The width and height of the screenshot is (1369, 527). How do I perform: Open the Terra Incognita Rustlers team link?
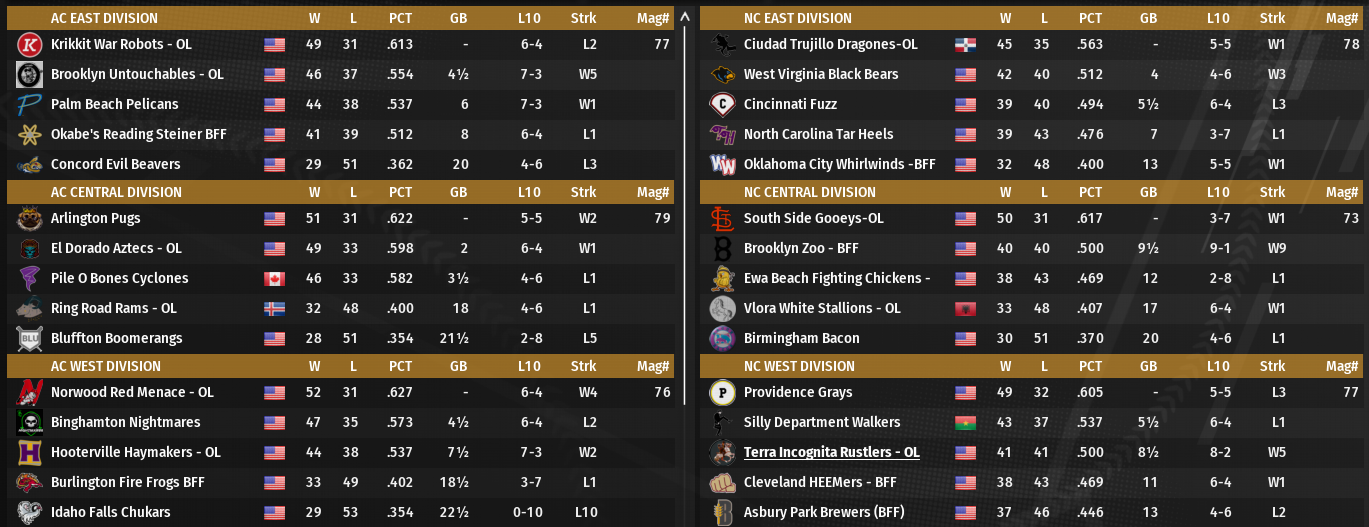point(831,452)
